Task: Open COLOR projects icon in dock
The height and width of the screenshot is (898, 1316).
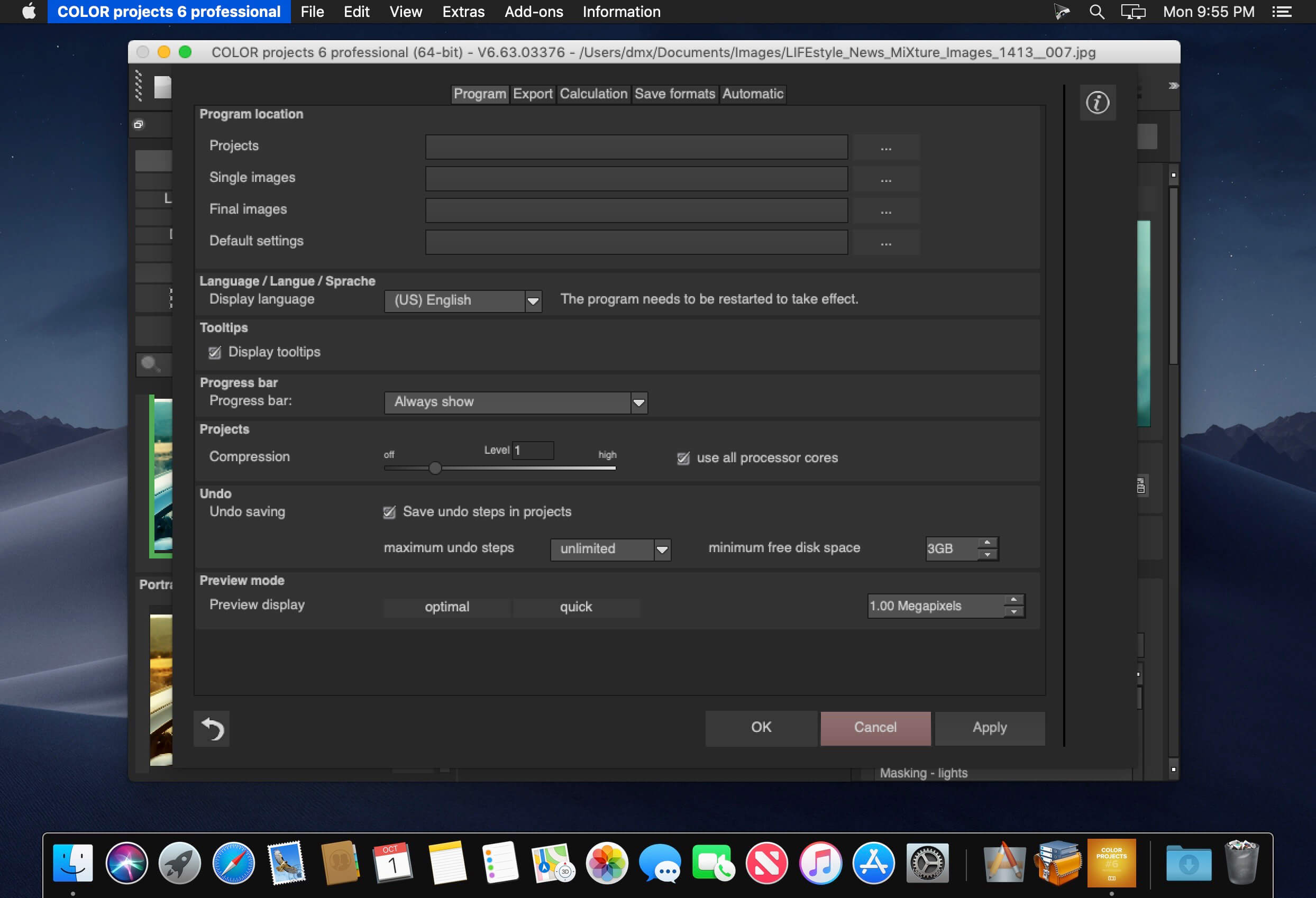Action: click(1111, 863)
